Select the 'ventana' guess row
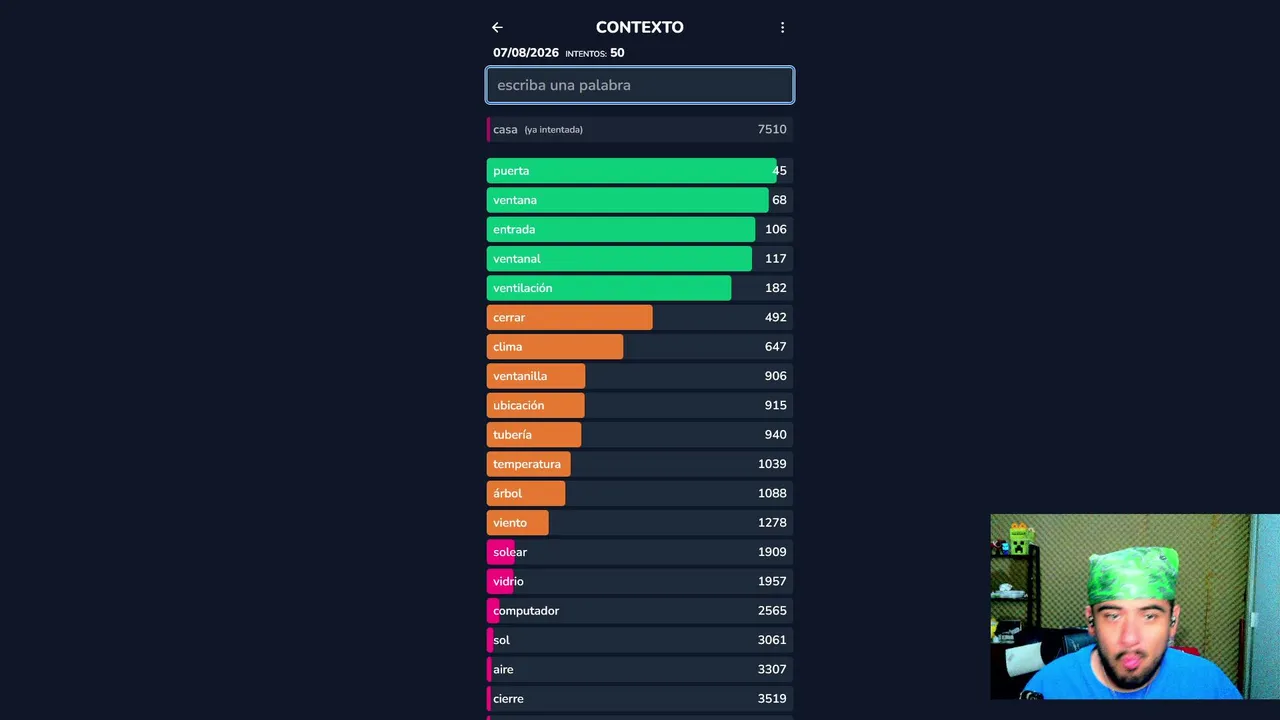Screen dimensions: 1280x720 click(640, 200)
